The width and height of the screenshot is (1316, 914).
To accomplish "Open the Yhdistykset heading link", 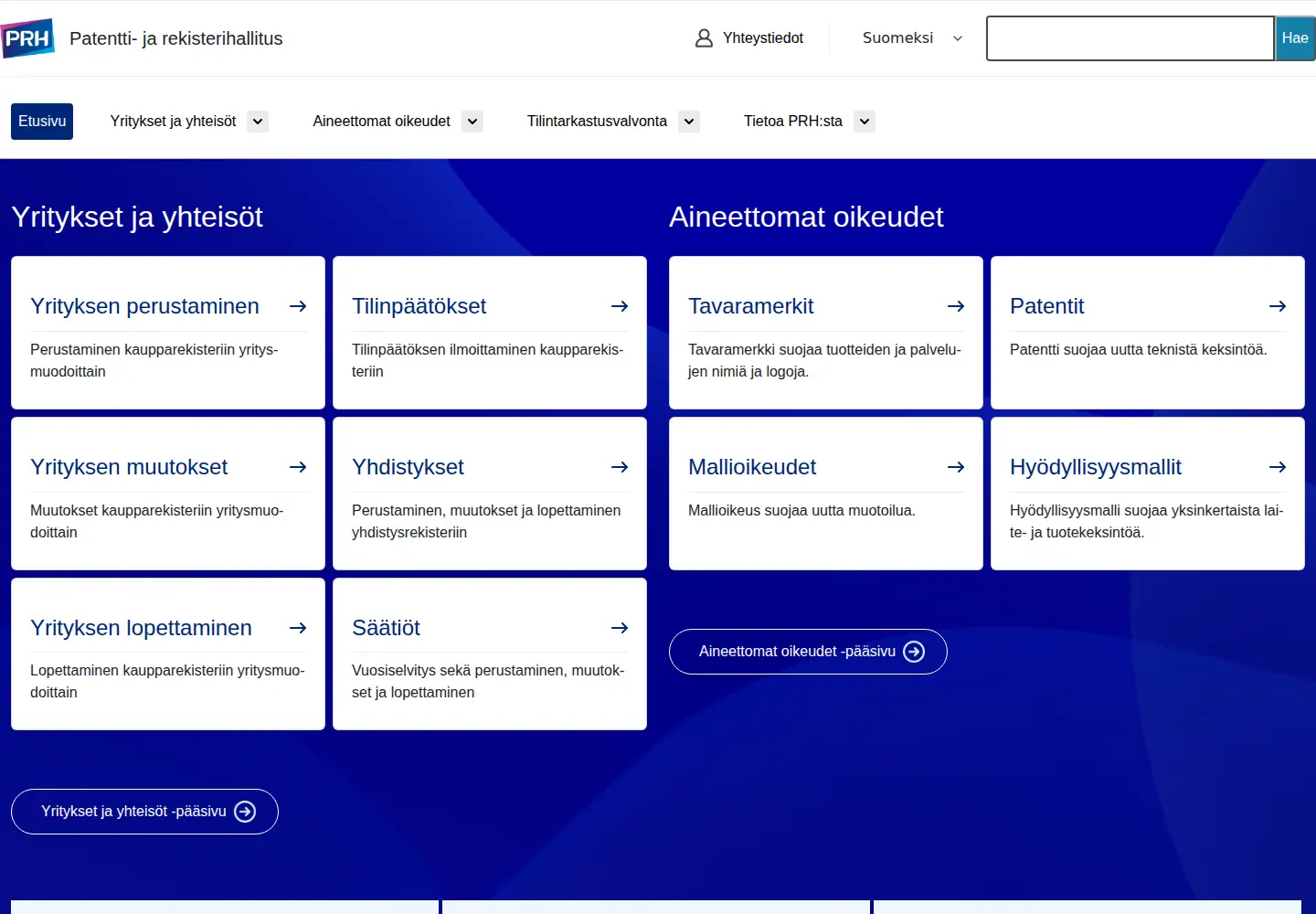I will tap(408, 467).
